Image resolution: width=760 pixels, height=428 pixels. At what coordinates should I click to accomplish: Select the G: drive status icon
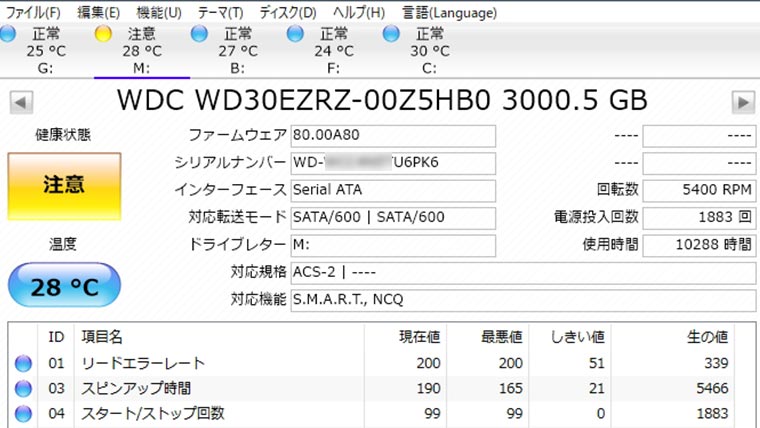pyautogui.click(x=8, y=34)
